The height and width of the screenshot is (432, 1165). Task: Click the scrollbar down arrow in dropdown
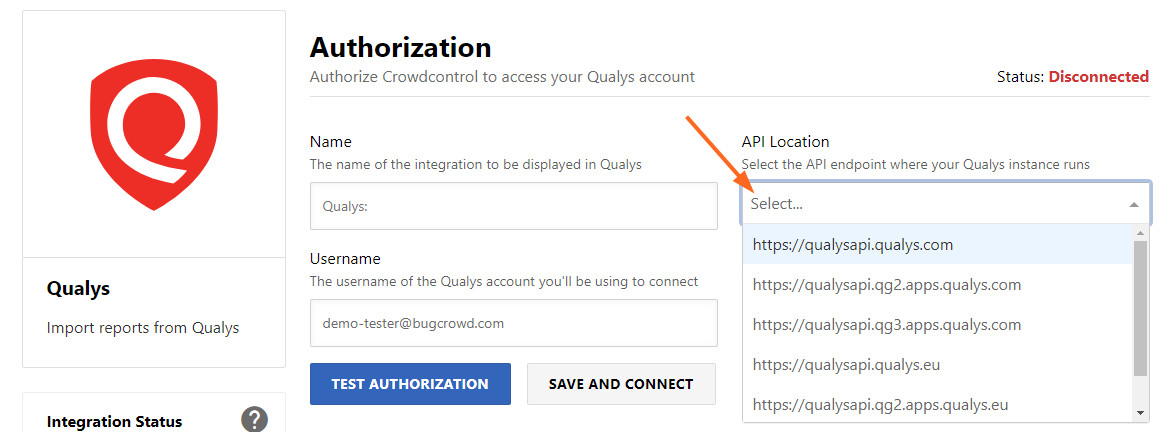coord(1140,414)
